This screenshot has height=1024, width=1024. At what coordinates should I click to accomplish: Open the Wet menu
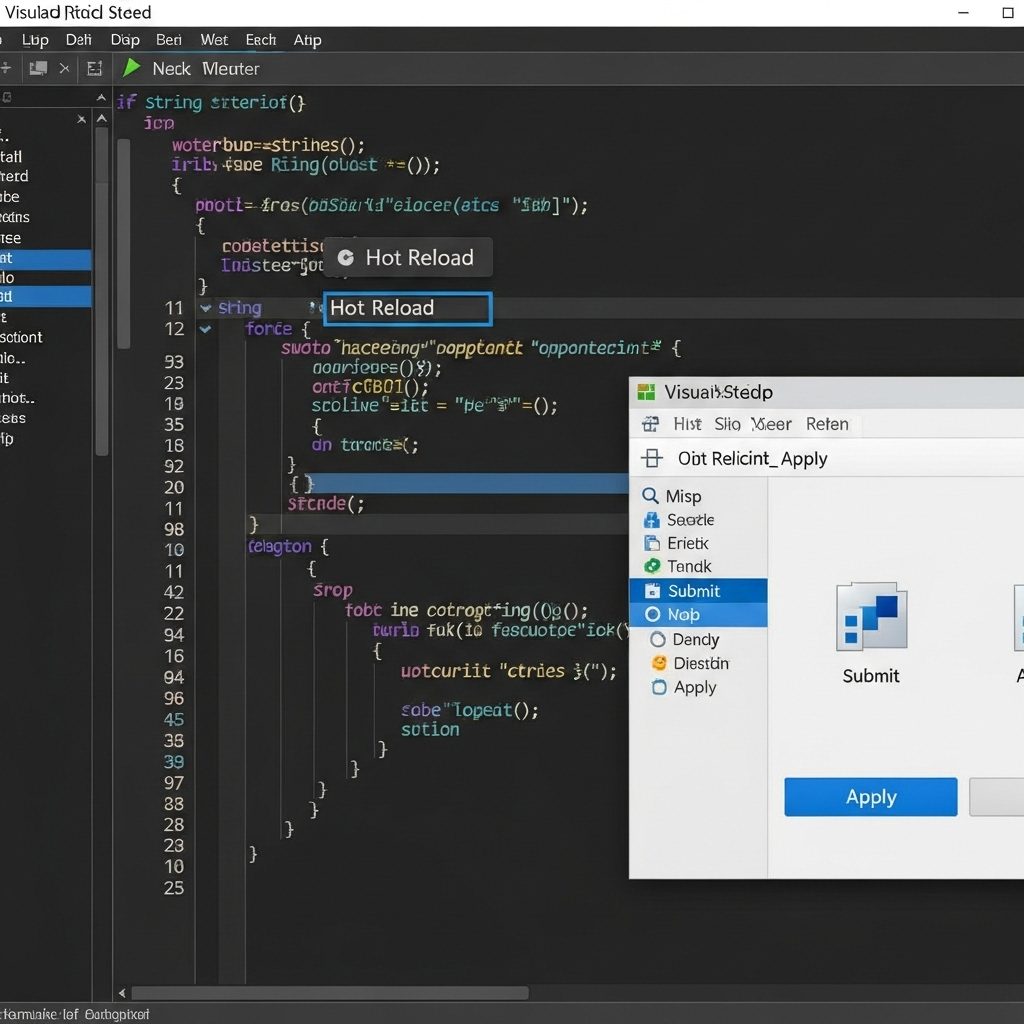pyautogui.click(x=213, y=40)
